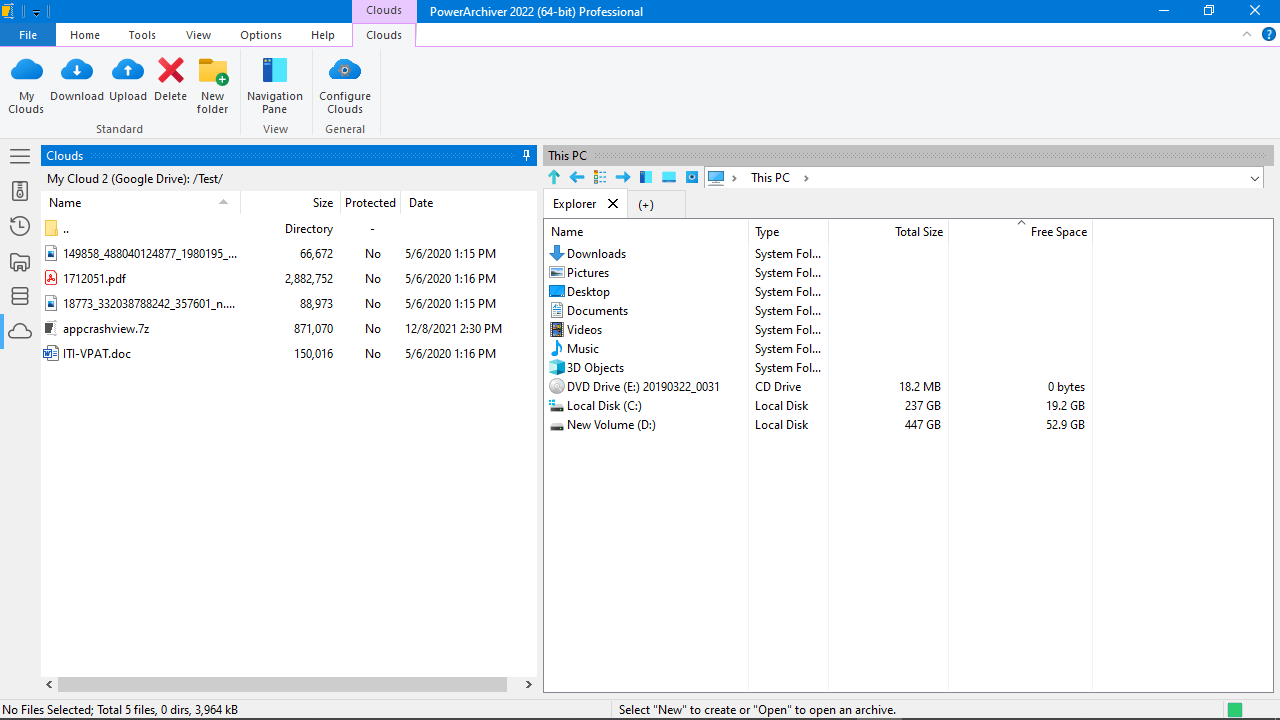Sort cloud files by Protected column
1280x720 pixels.
(370, 203)
